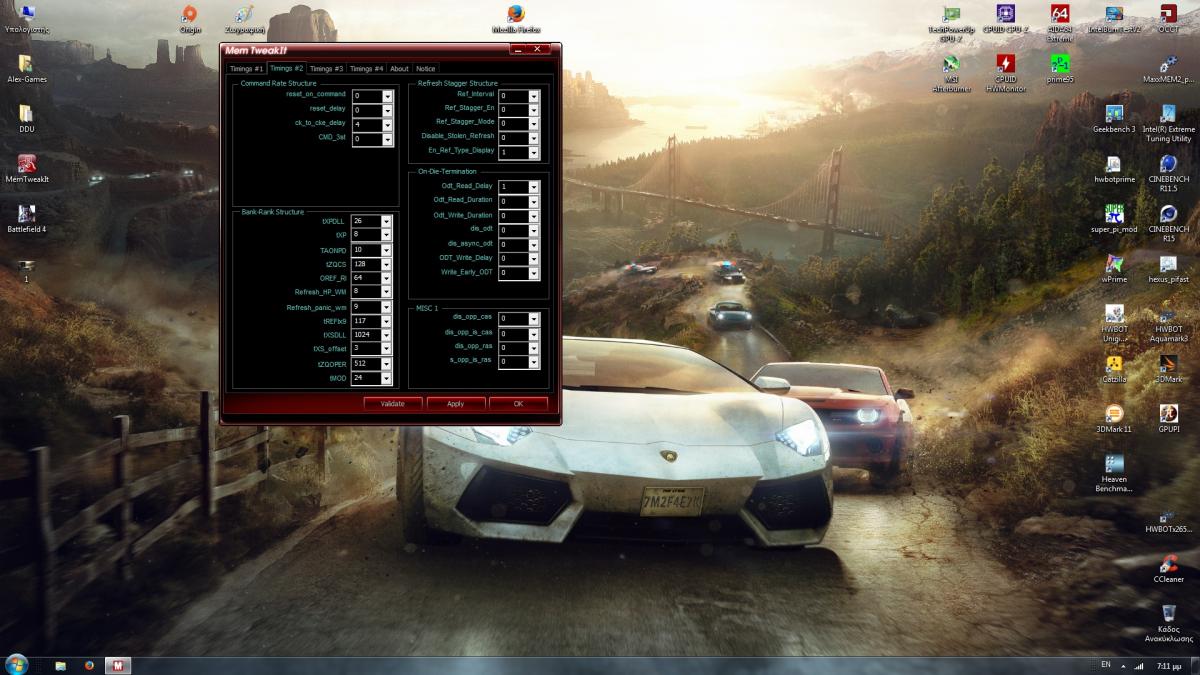Viewport: 1200px width, 675px height.
Task: Open the Mozilla Firefox desktop icon
Action: click(516, 20)
